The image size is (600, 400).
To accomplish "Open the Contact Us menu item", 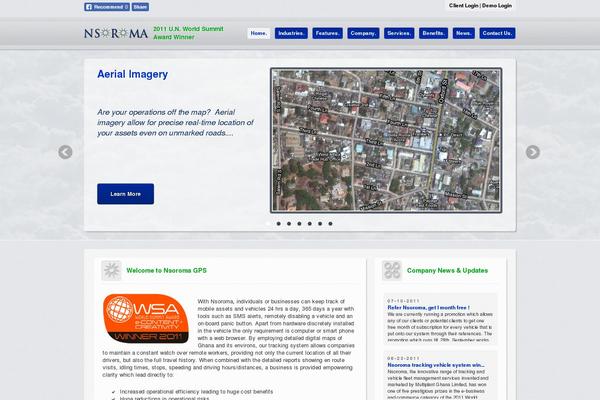I will point(497,33).
